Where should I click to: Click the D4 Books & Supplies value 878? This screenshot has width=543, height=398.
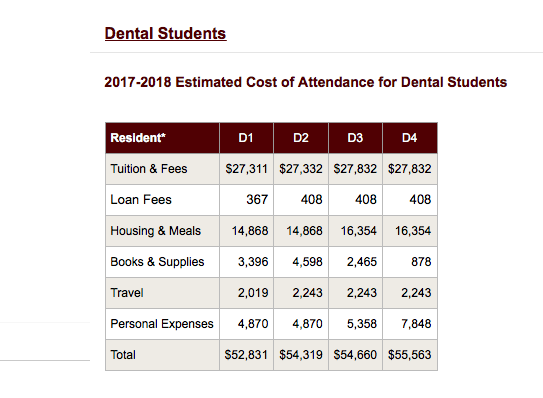coord(421,262)
